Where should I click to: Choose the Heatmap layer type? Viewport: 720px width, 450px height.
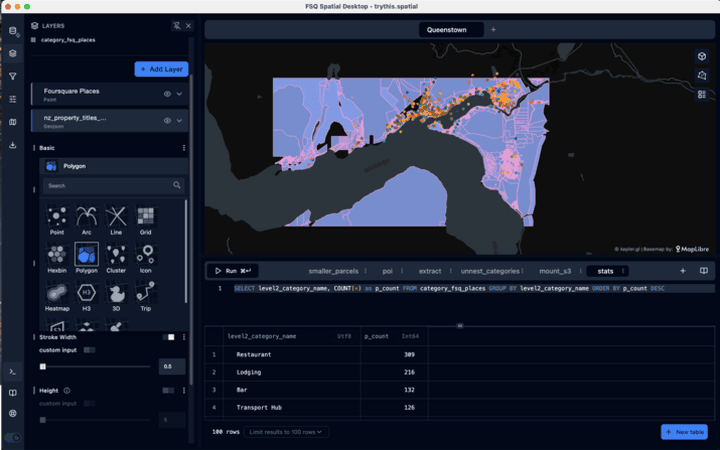pyautogui.click(x=57, y=294)
